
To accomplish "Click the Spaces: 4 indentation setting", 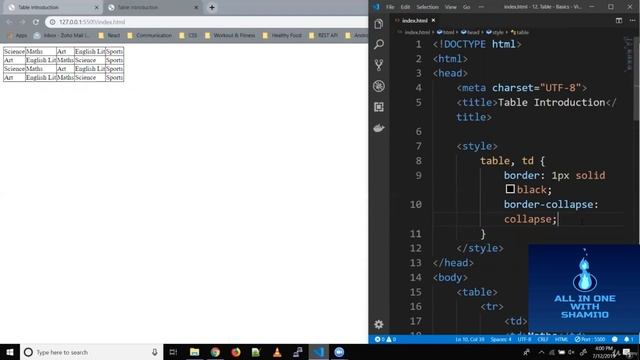I will point(501,339).
